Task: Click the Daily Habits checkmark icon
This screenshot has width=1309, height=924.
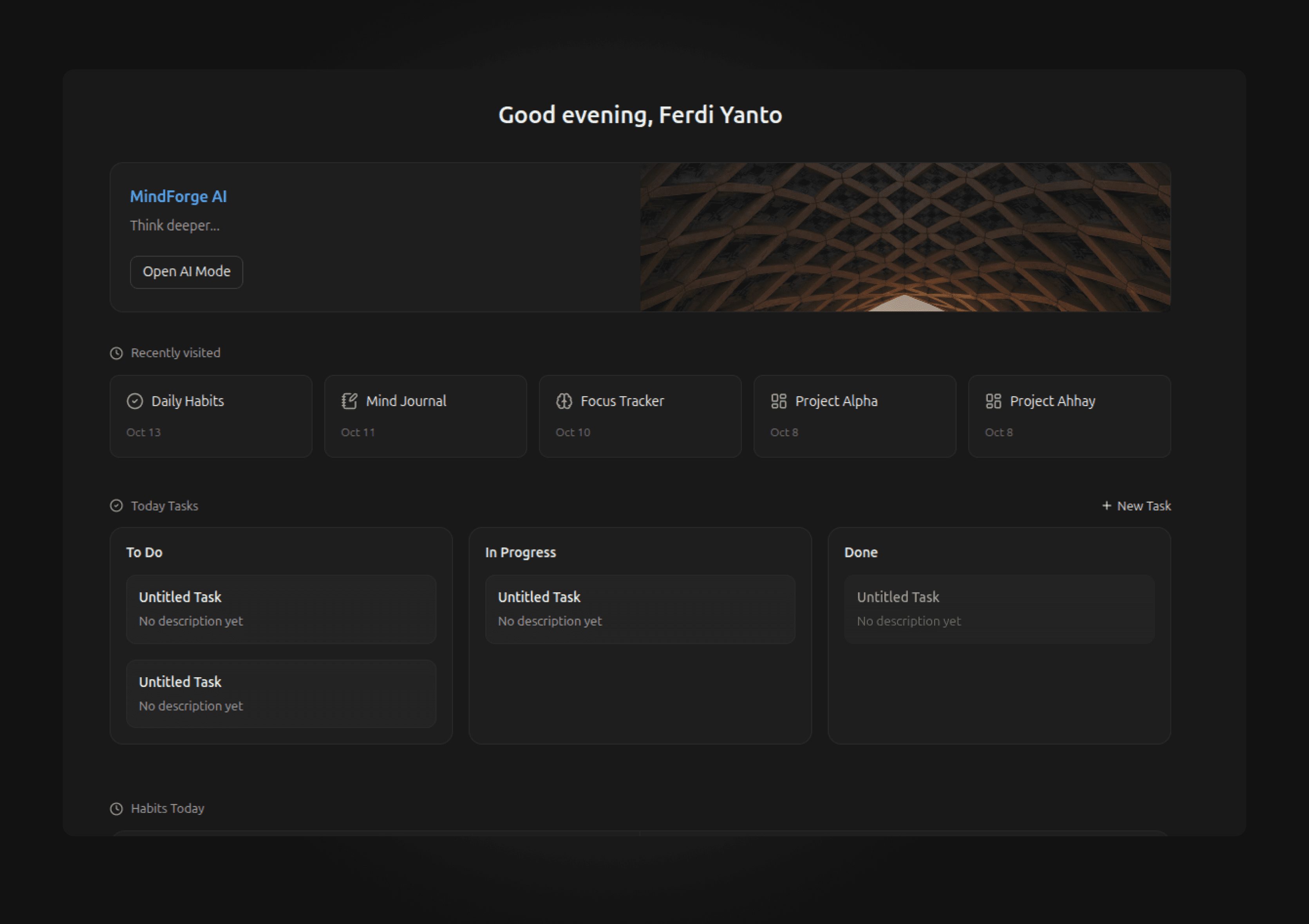Action: tap(135, 401)
